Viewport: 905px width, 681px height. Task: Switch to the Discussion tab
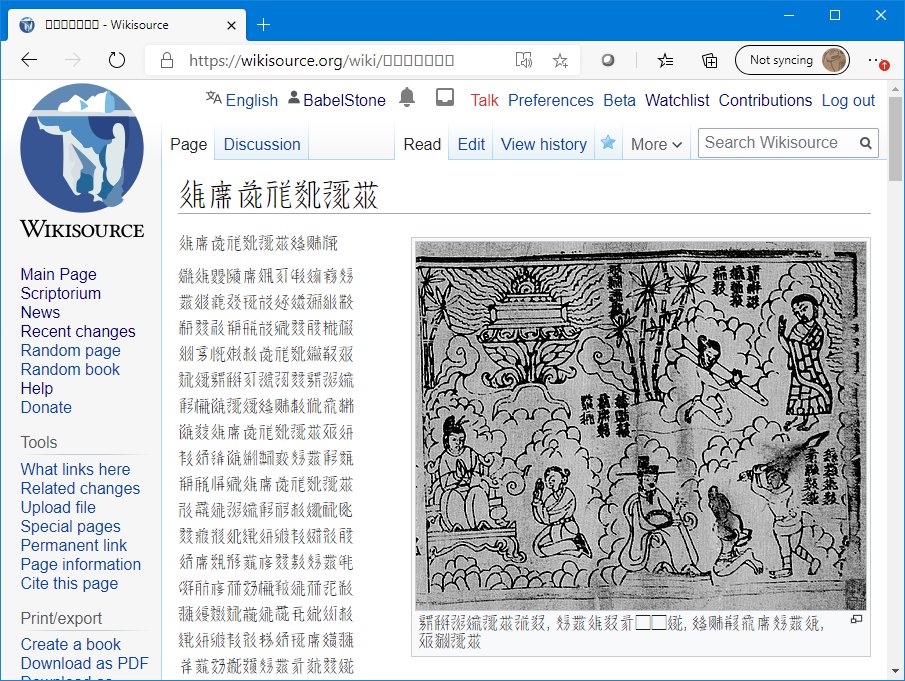(262, 144)
